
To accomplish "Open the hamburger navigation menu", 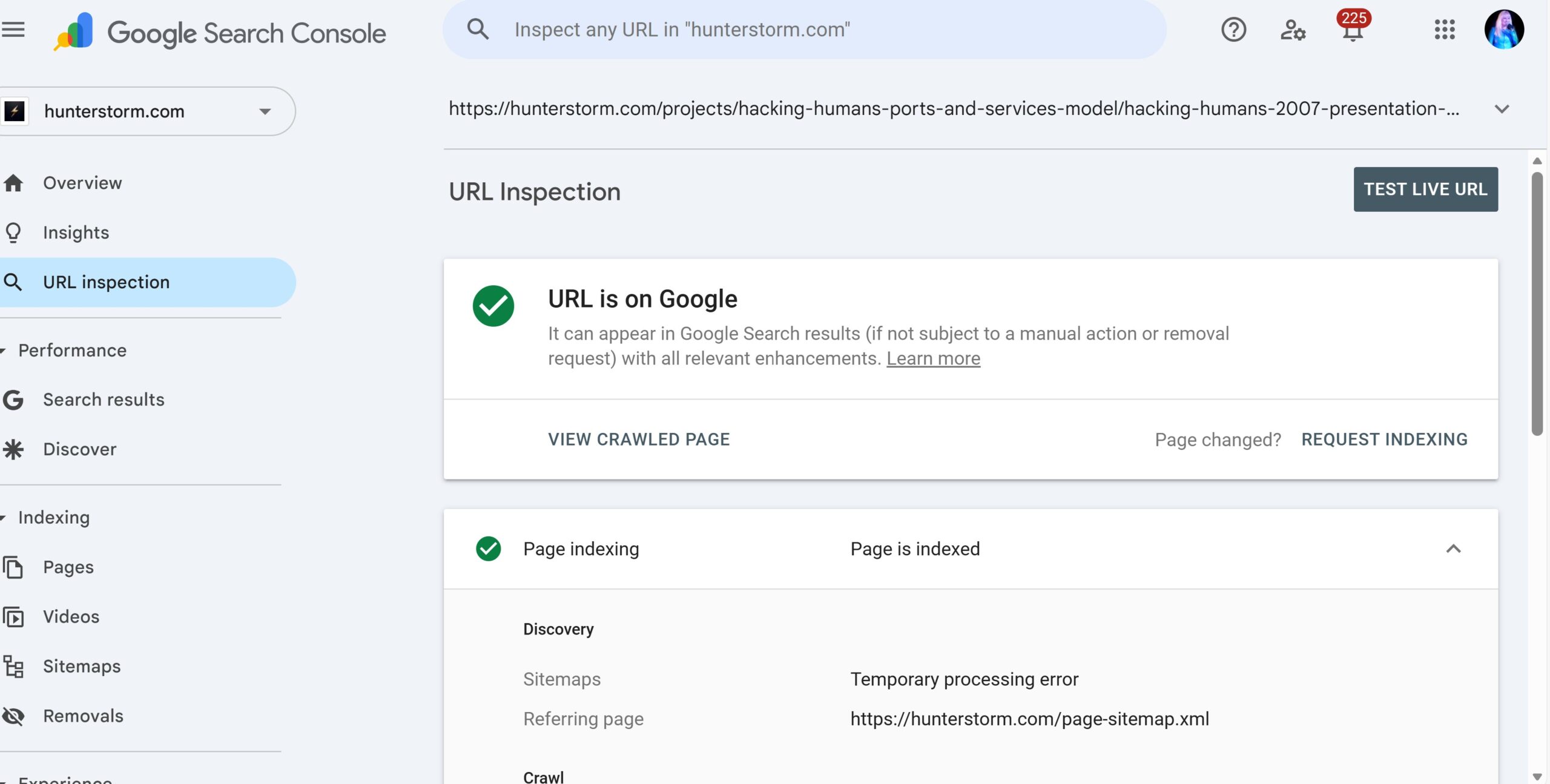I will (x=13, y=29).
